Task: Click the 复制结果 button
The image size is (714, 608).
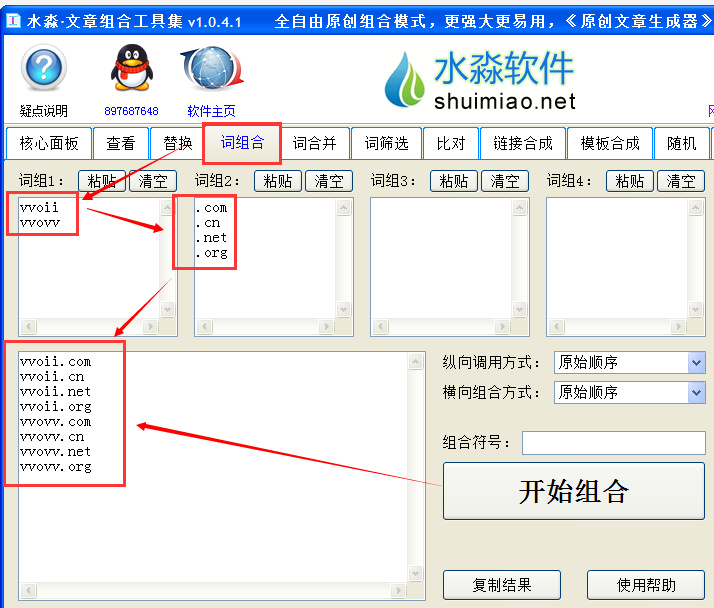Action: (x=501, y=585)
